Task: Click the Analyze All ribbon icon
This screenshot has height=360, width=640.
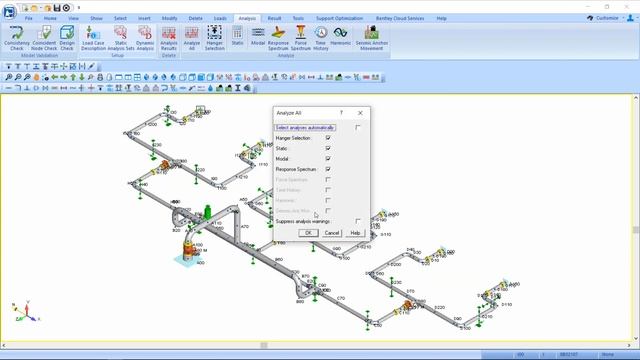Action: (191, 38)
